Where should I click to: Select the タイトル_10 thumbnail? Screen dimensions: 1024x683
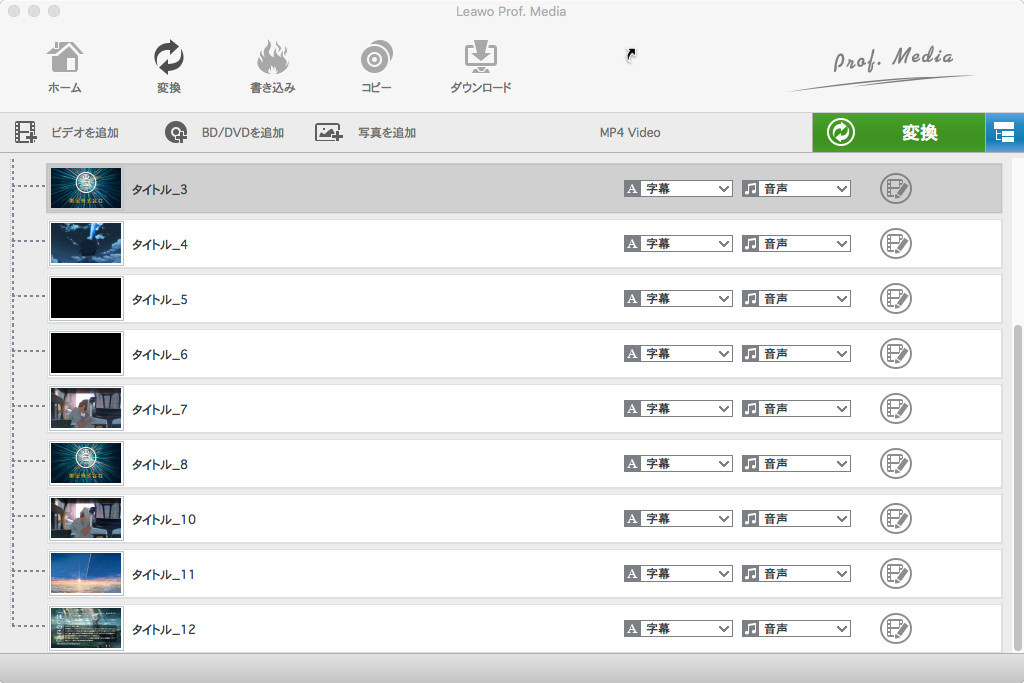click(x=86, y=518)
